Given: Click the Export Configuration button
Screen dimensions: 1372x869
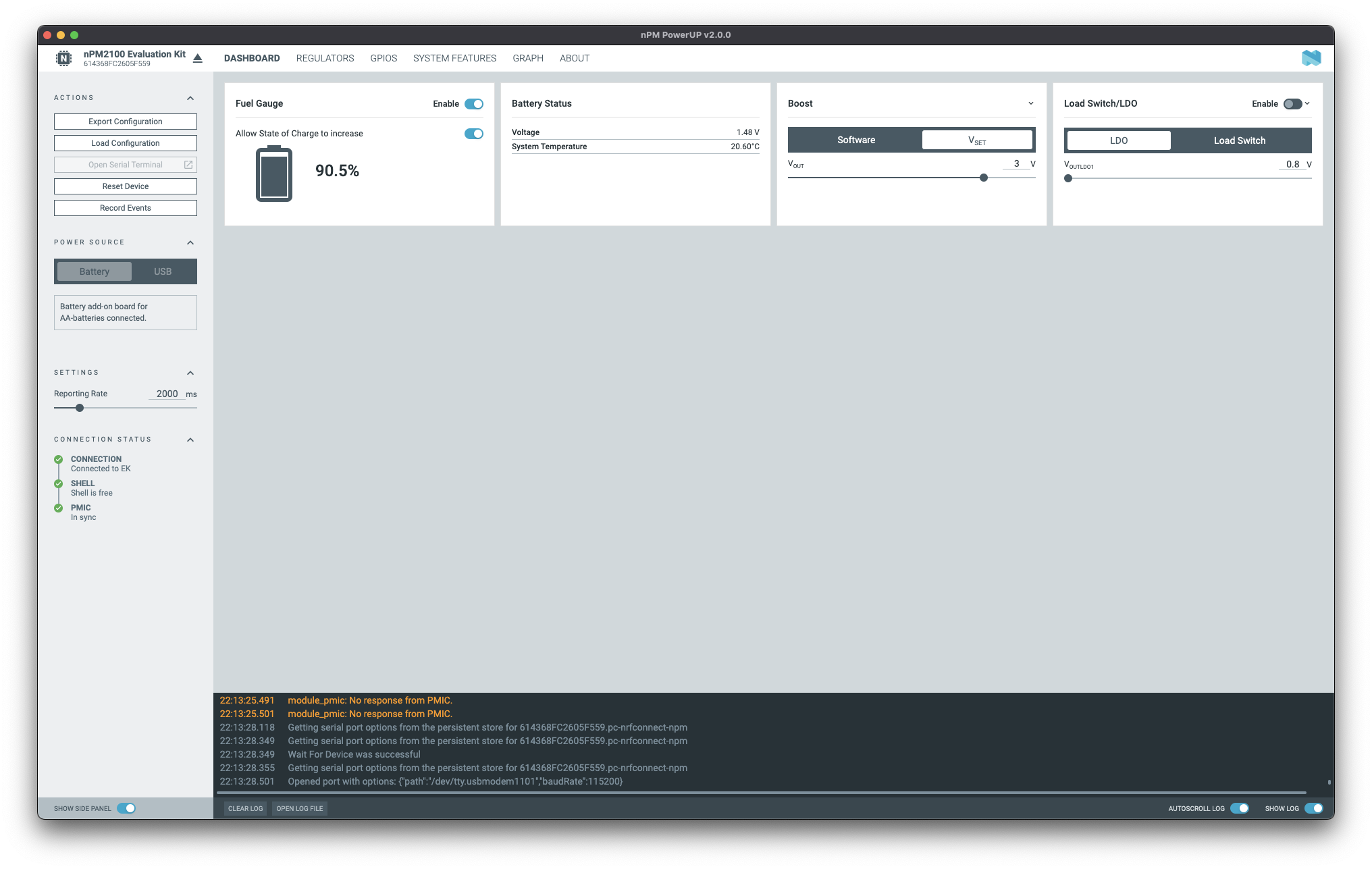Looking at the screenshot, I should 125,122.
